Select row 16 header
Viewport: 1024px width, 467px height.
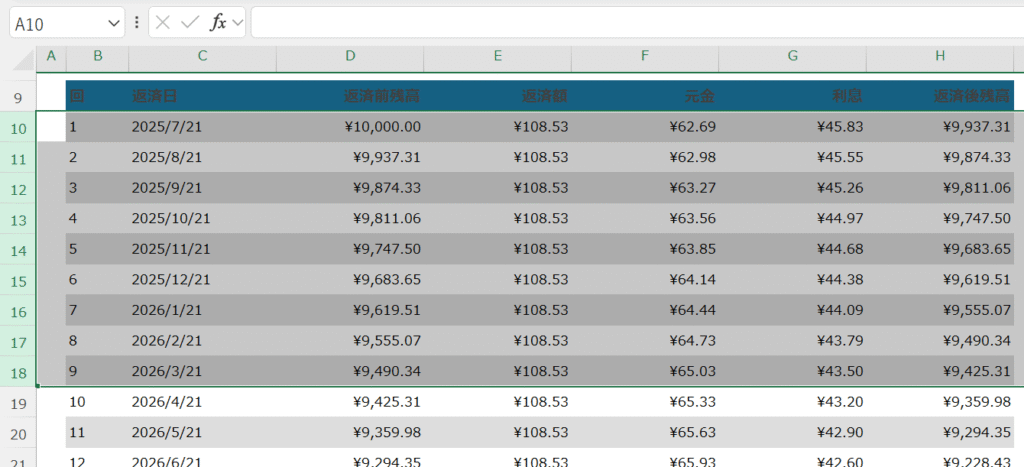pyautogui.click(x=18, y=312)
